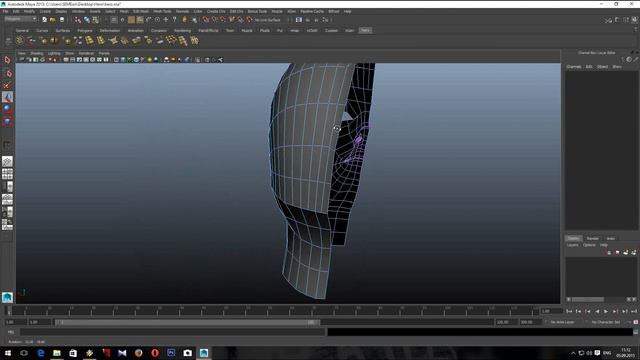Viewport: 640px width, 360px height.
Task: Select the Anim tab in the Layer Editor
Action: pyautogui.click(x=611, y=238)
